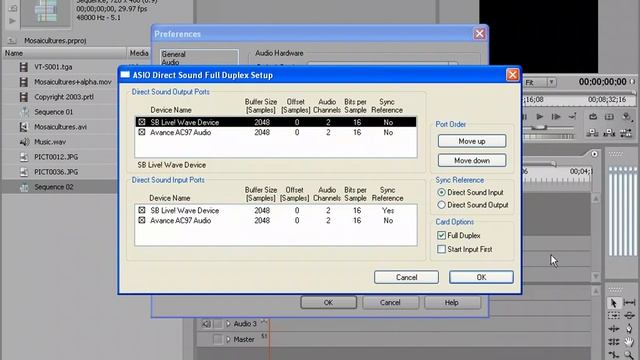This screenshot has height=360, width=640.
Task: Toggle input SB Live! Wave Device checkbox
Action: pos(142,210)
